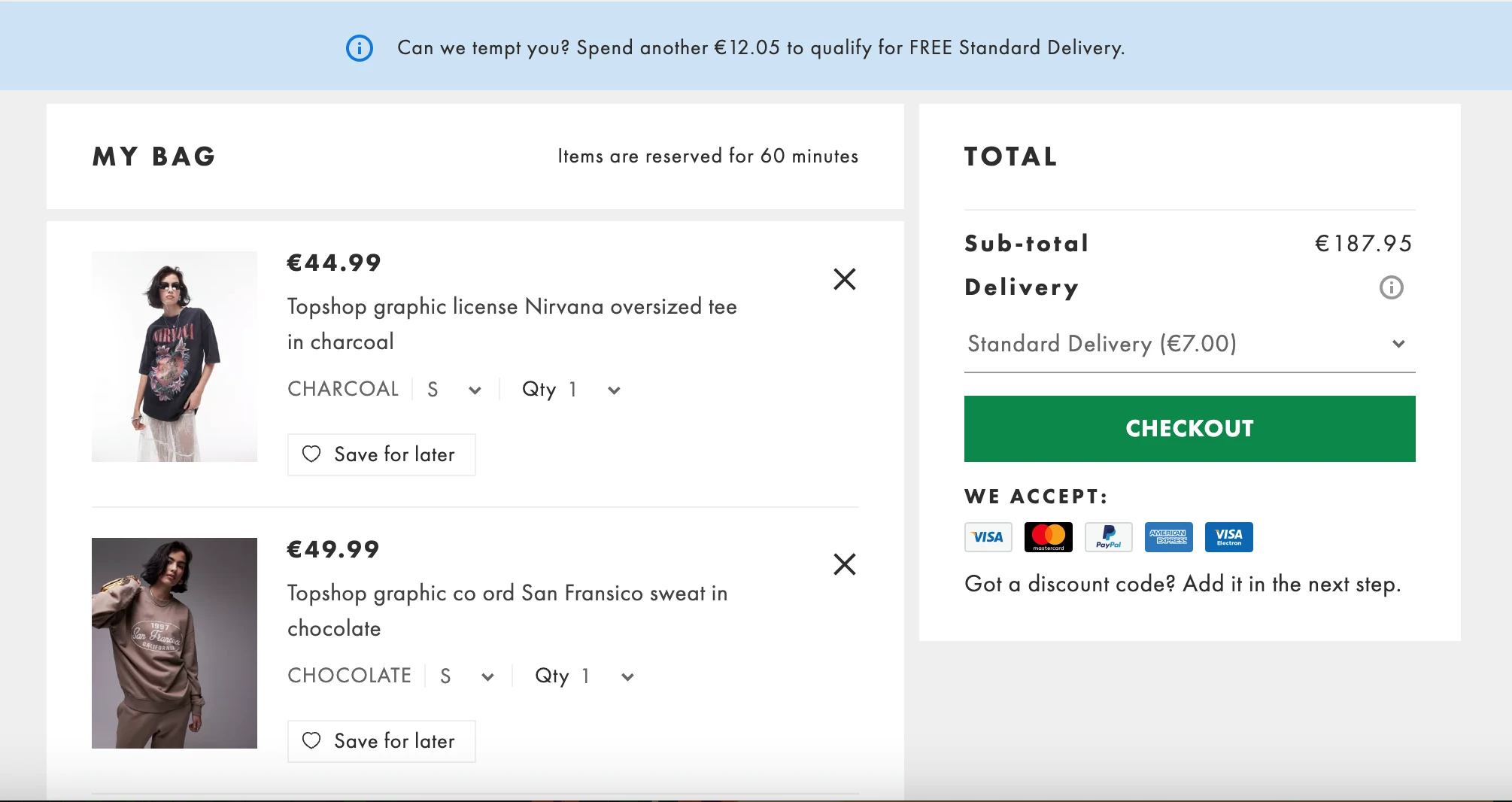Click the Delivery info icon

(x=1391, y=287)
